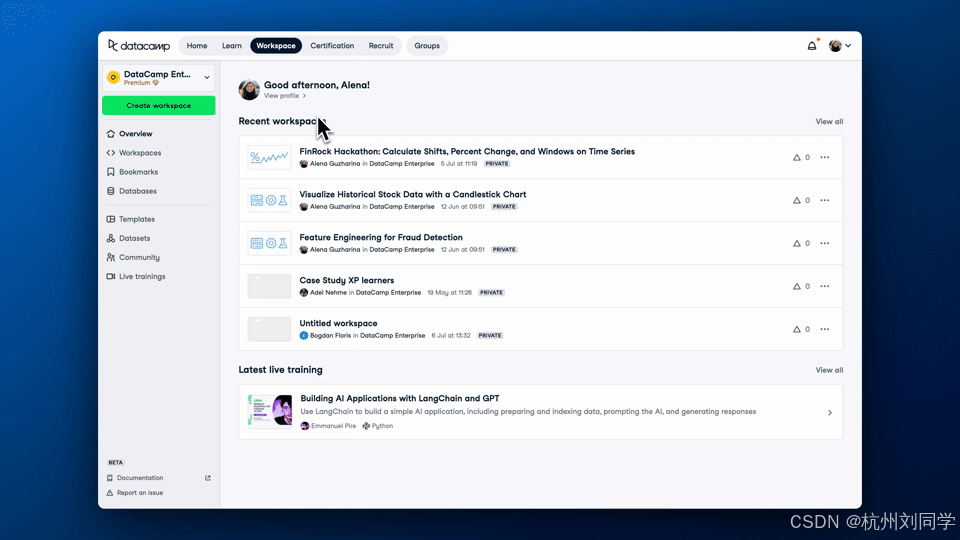Click the PRIVATE badge on FinRock Hackathon
The width and height of the screenshot is (960, 540).
[x=497, y=164]
